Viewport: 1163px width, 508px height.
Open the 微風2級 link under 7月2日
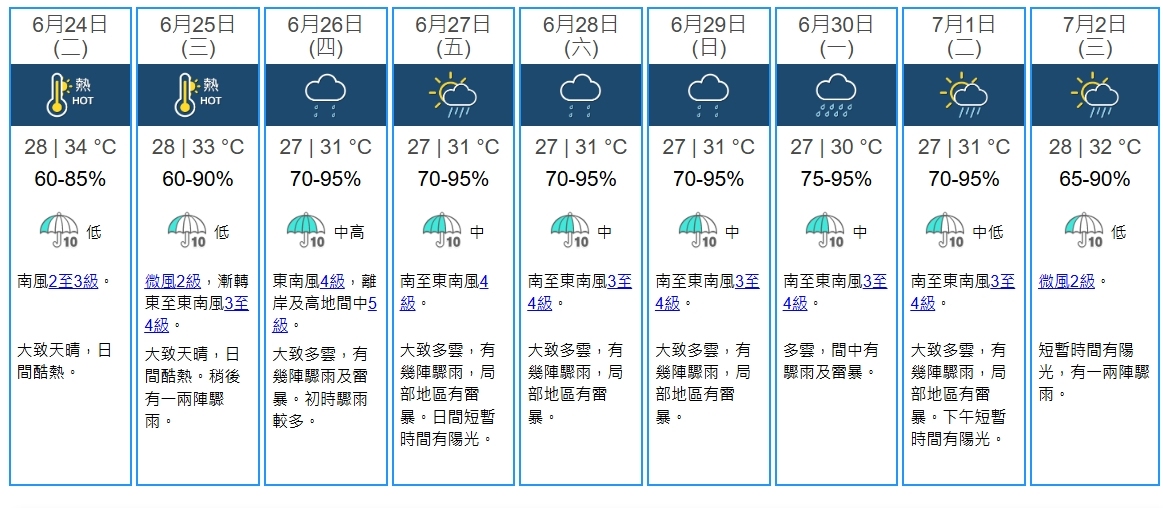pyautogui.click(x=1067, y=282)
